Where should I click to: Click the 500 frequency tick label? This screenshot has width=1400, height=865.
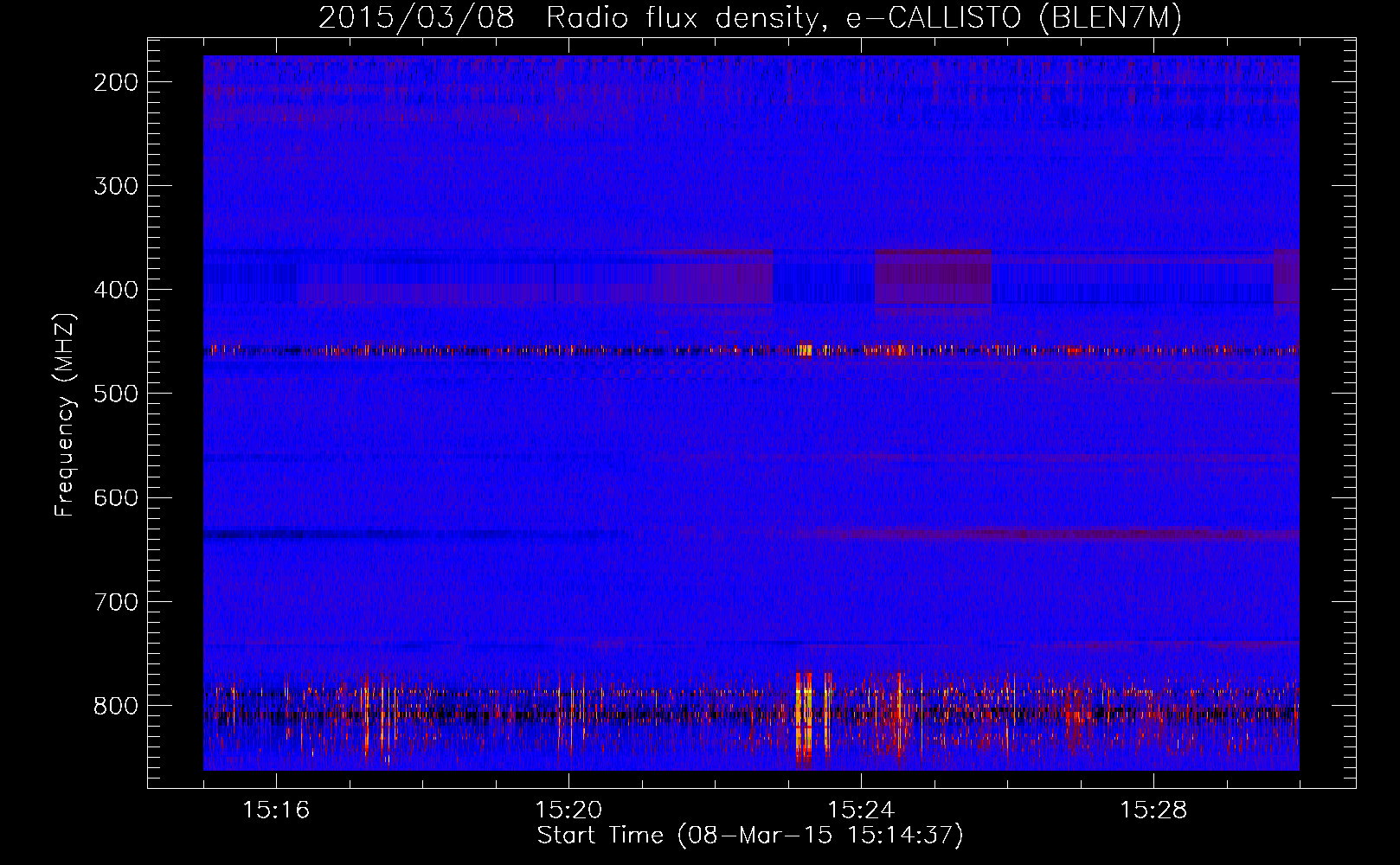click(115, 394)
